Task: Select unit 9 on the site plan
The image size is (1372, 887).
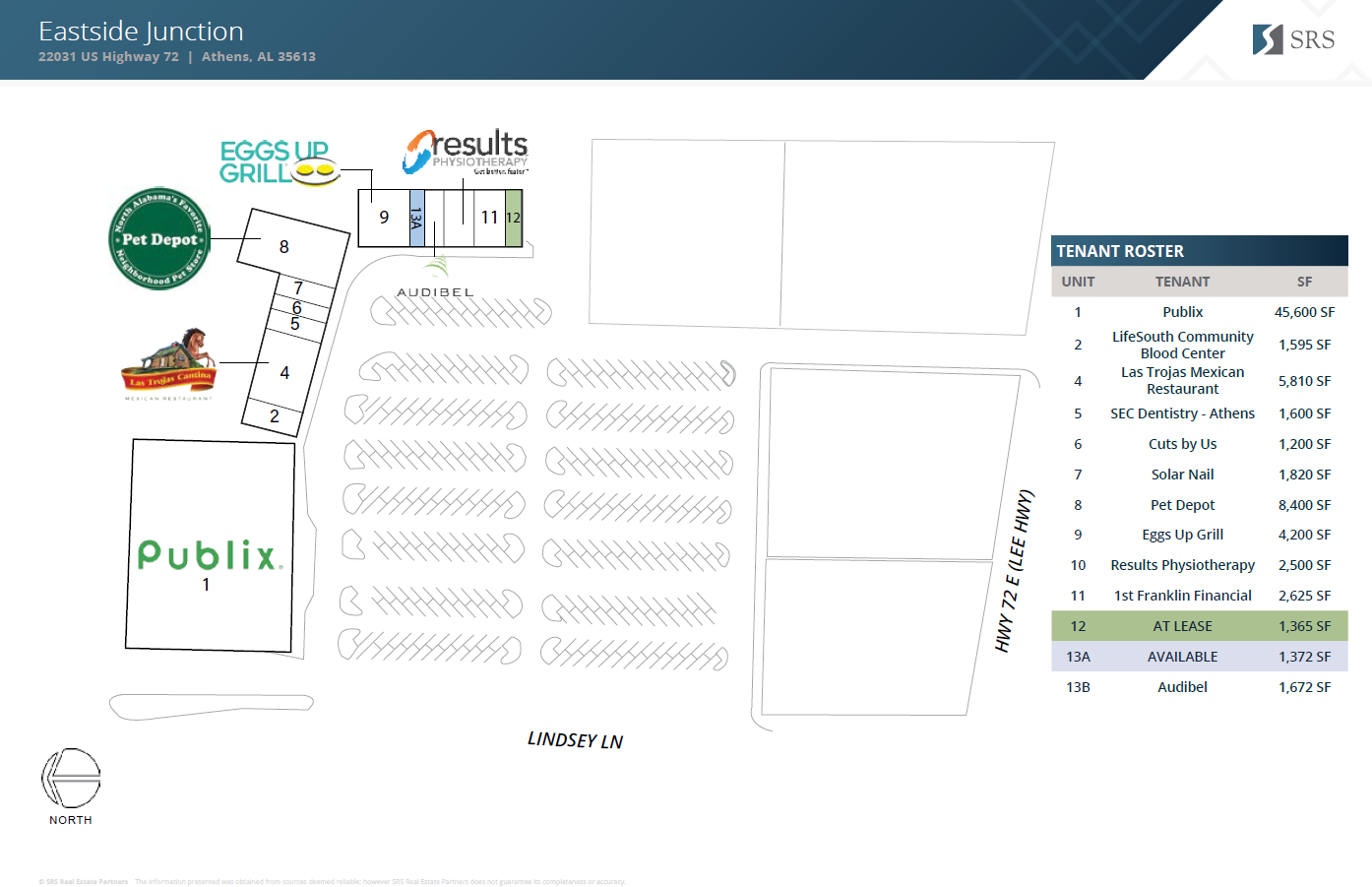Action: tap(384, 218)
